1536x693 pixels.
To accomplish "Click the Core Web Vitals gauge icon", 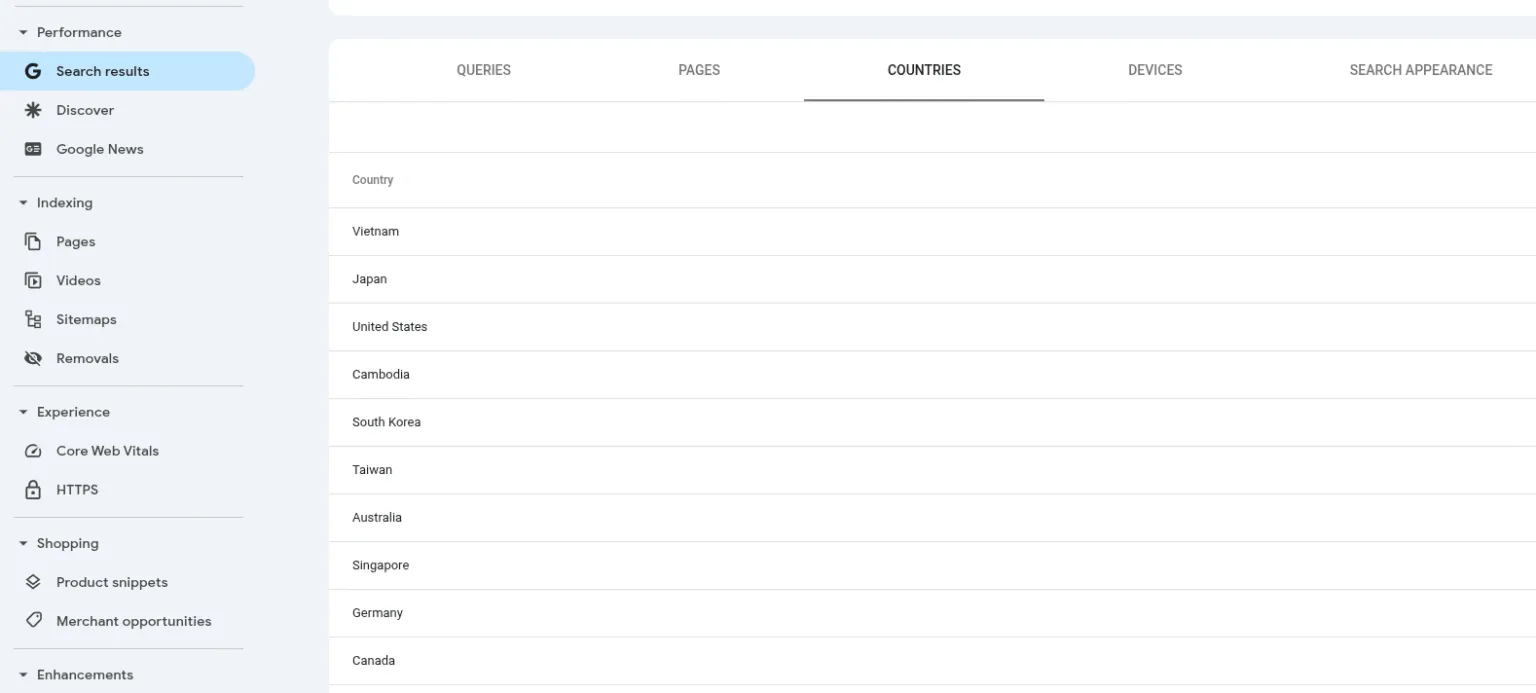I will tap(33, 451).
